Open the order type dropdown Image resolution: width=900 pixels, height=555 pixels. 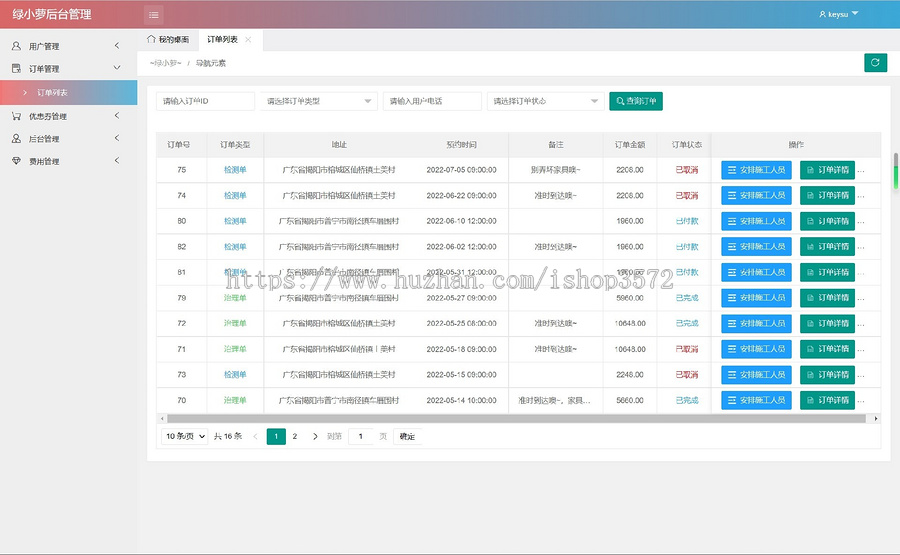click(x=319, y=101)
